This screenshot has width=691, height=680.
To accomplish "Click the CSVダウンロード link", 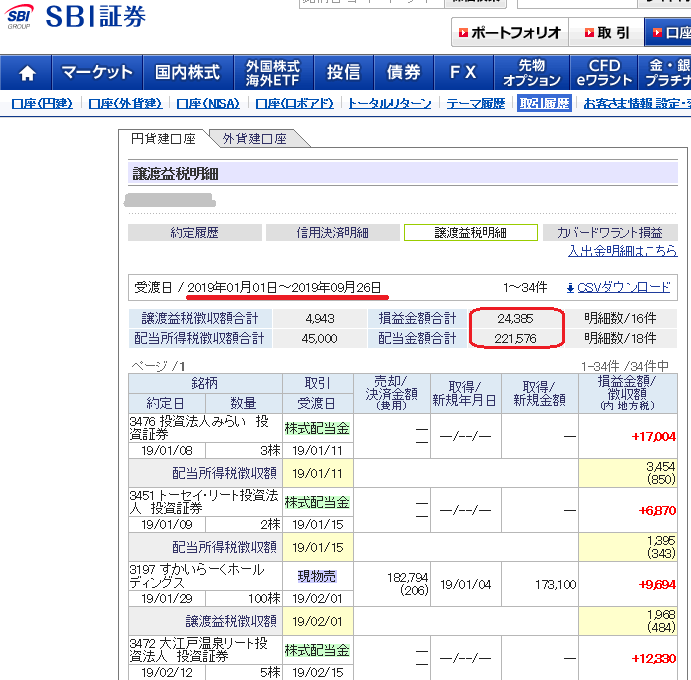I will coord(623,288).
